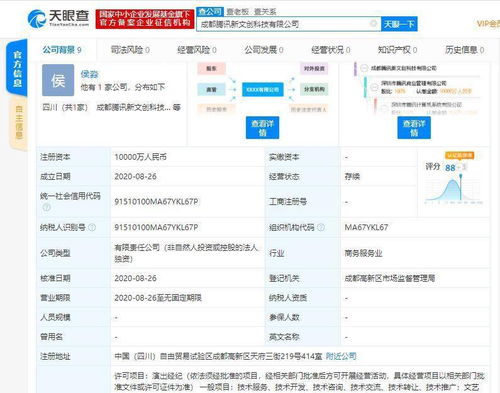Click the score 88 value
This screenshot has width=500, height=393.
click(x=450, y=168)
